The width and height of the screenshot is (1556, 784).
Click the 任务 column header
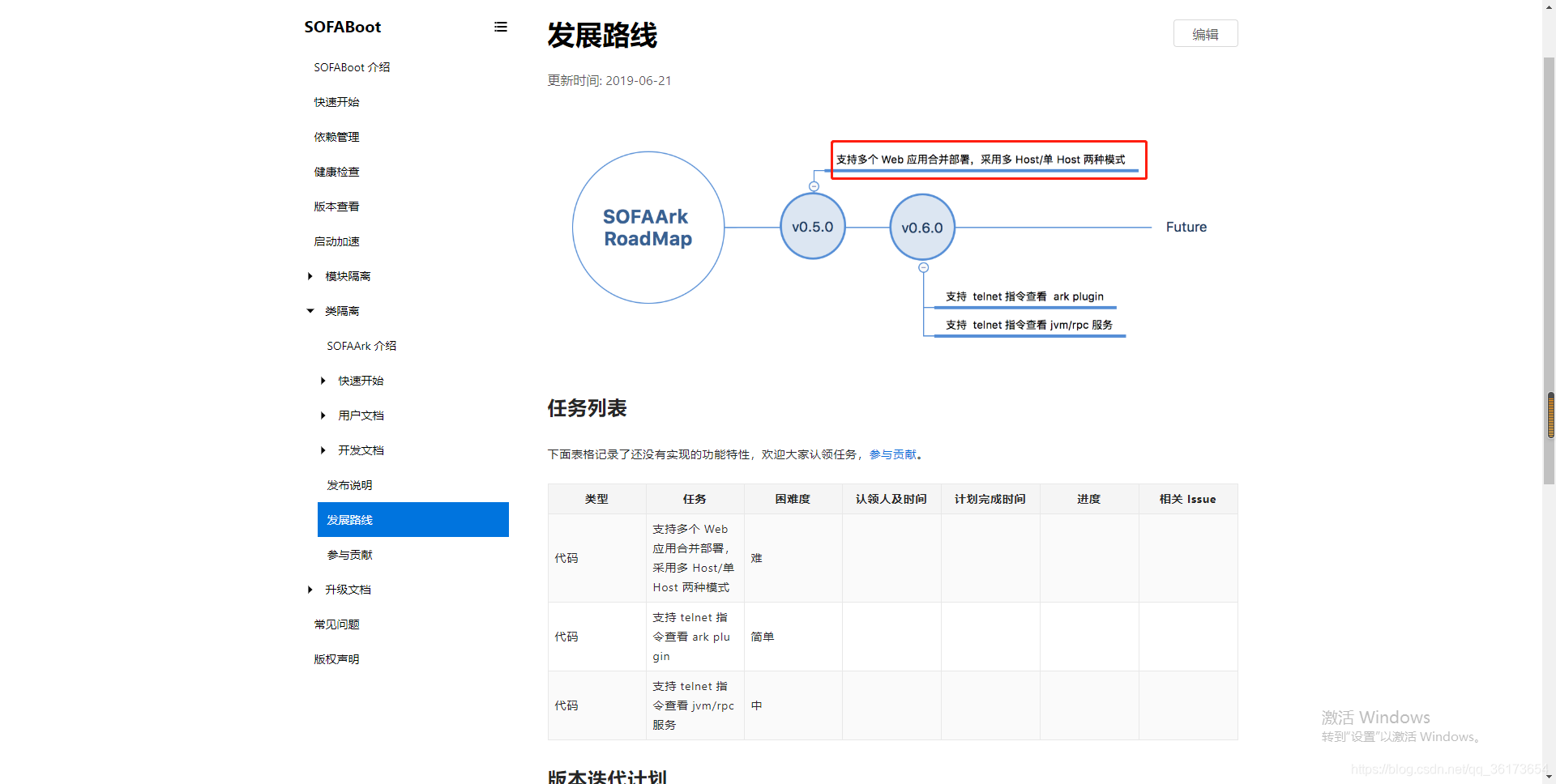pos(695,499)
